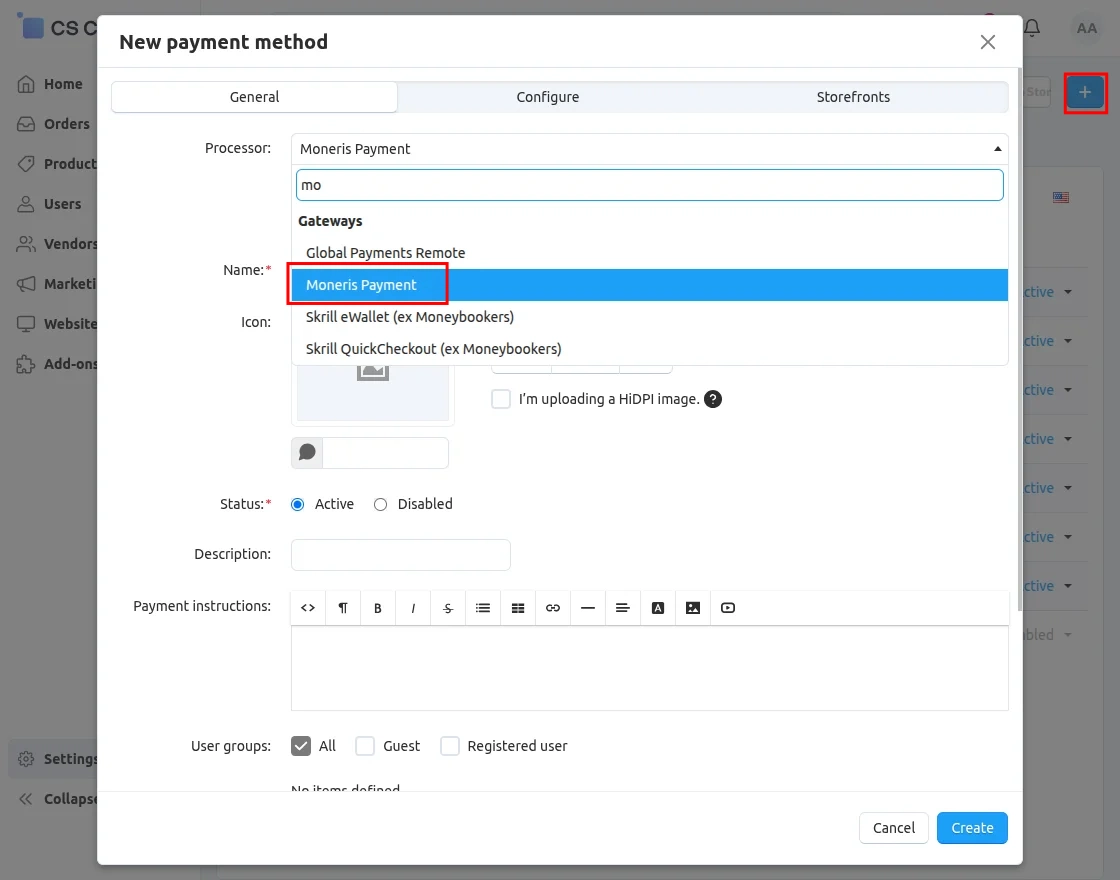The image size is (1120, 880).
Task: Click the payment instructions text area
Action: pos(649,669)
